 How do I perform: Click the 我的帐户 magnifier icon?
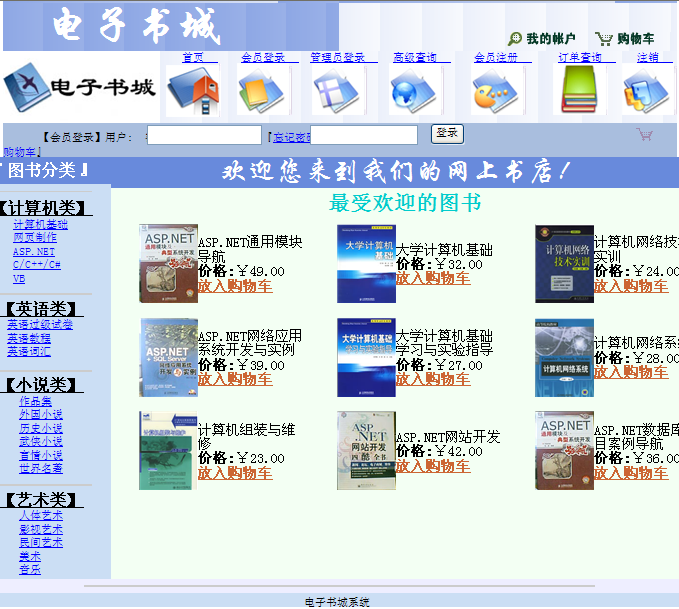514,39
